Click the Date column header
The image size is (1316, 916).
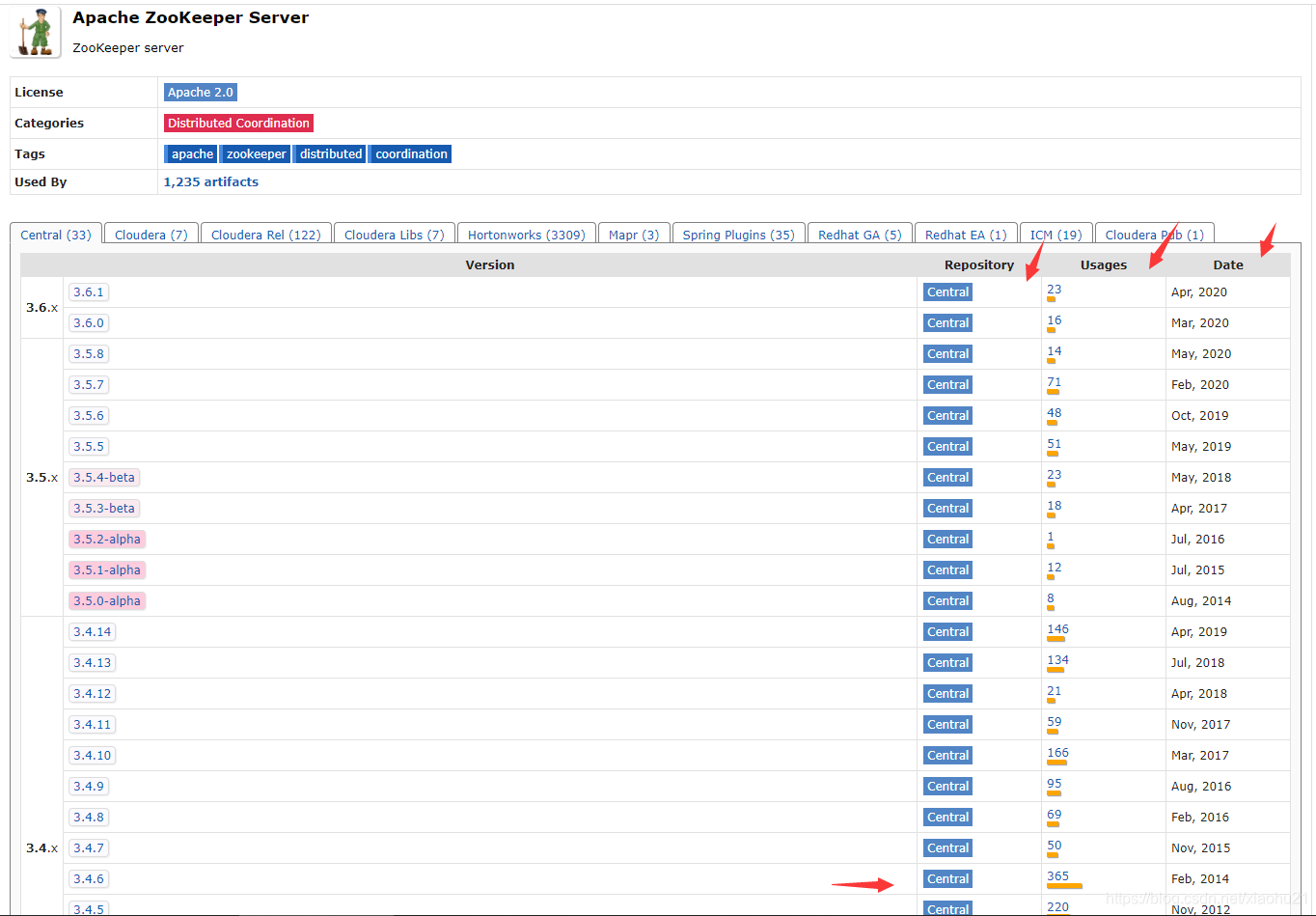coord(1227,264)
